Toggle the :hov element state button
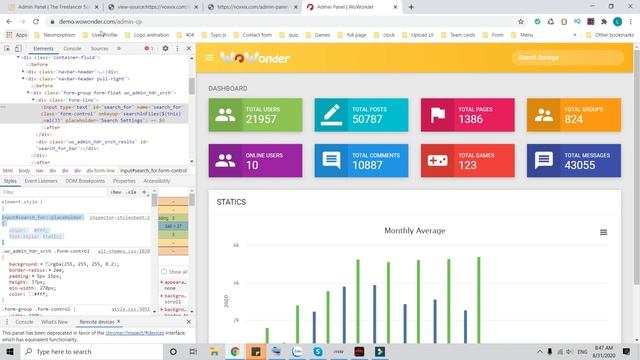 pos(116,192)
